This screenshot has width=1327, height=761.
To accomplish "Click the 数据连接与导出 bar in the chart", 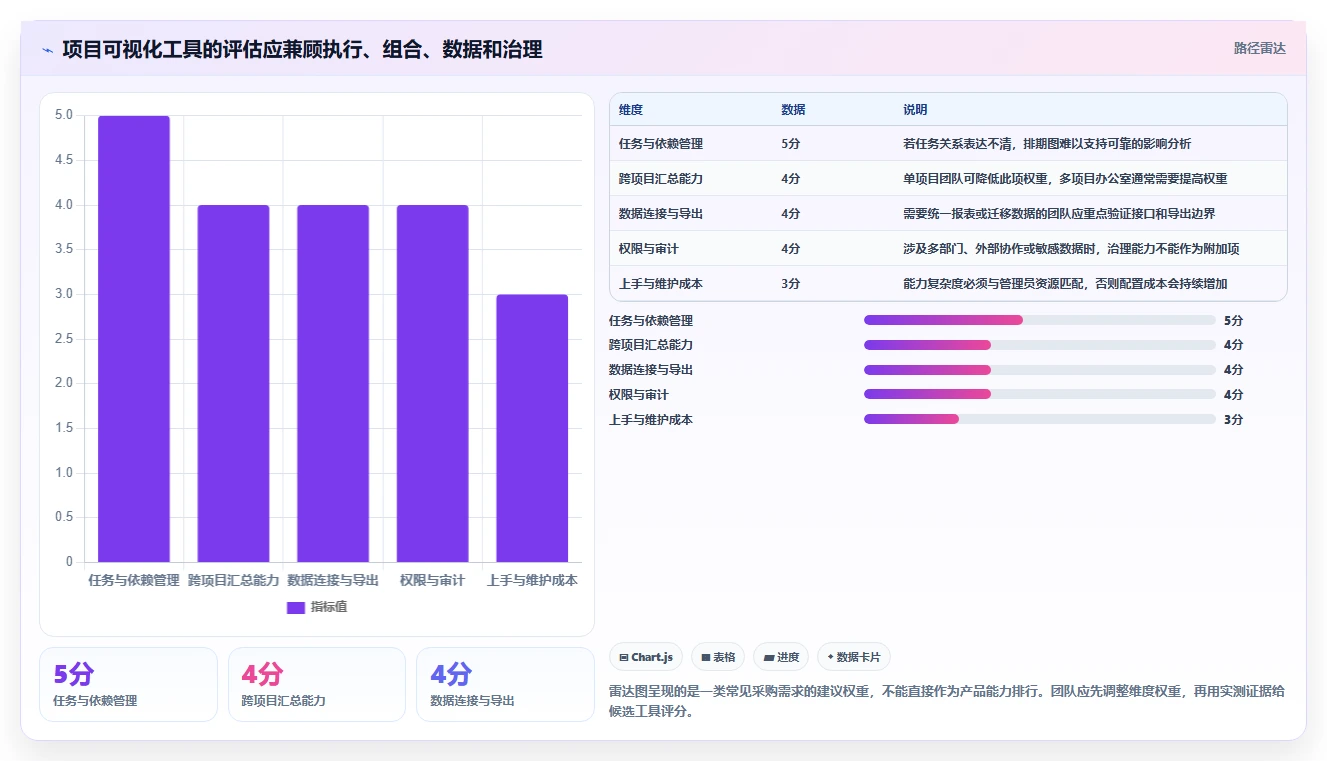I will (333, 384).
